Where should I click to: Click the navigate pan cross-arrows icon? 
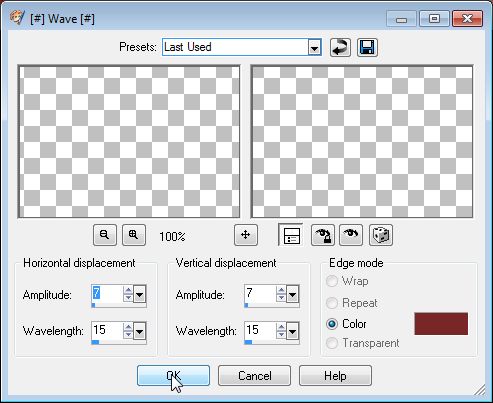tap(246, 235)
